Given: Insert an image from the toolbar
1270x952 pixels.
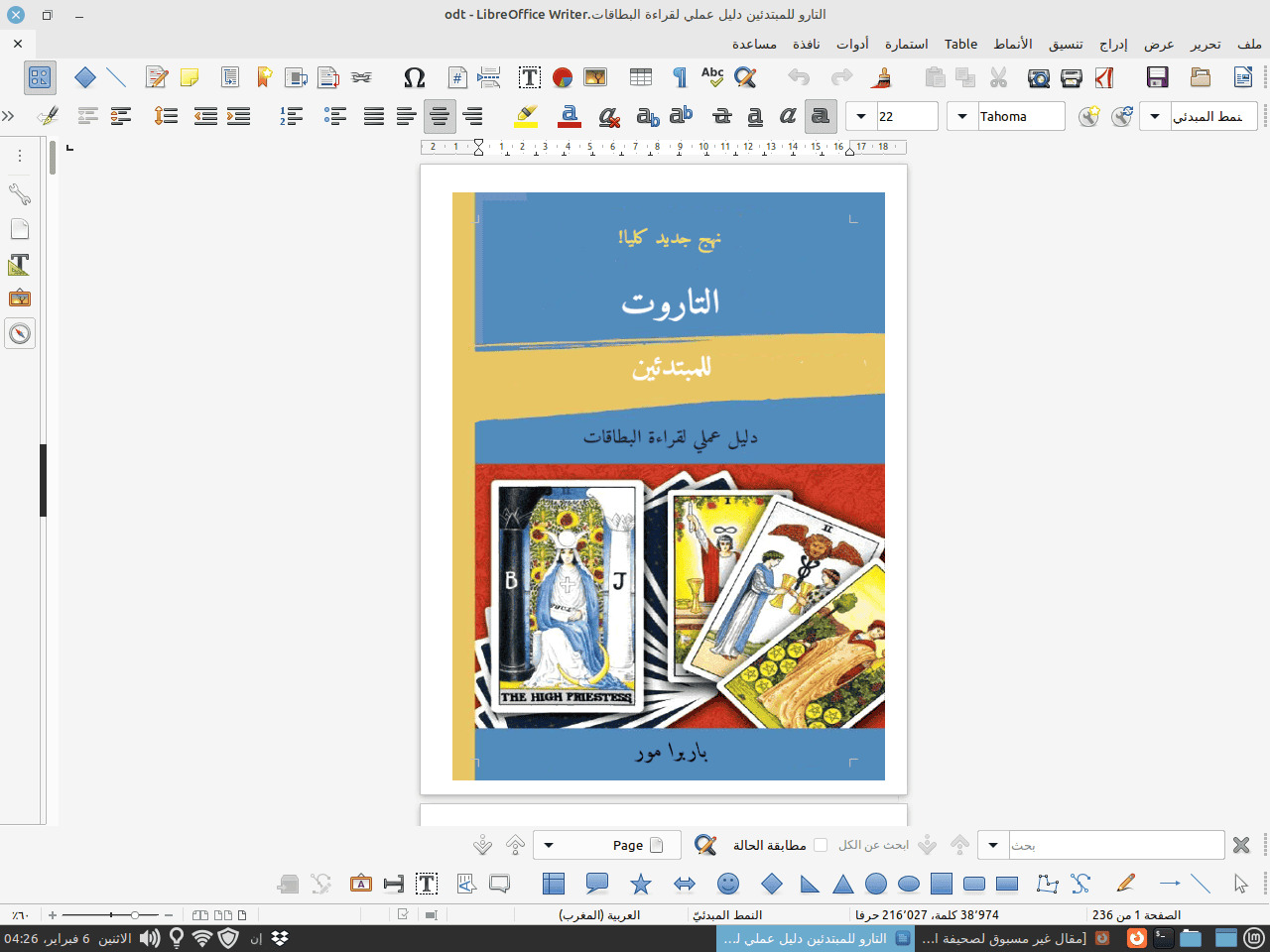Looking at the screenshot, I should click(x=595, y=77).
